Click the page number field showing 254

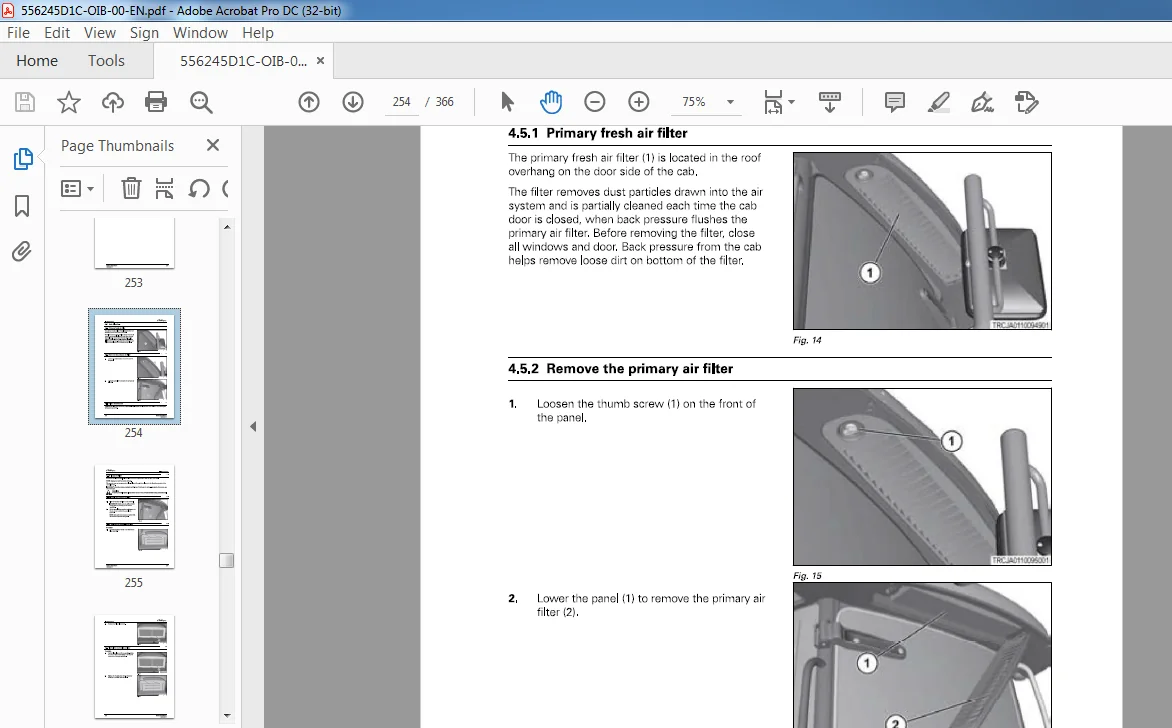tap(401, 102)
